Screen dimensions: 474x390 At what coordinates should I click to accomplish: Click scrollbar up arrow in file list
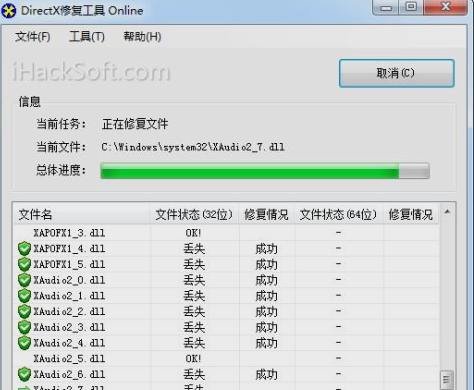tap(447, 212)
